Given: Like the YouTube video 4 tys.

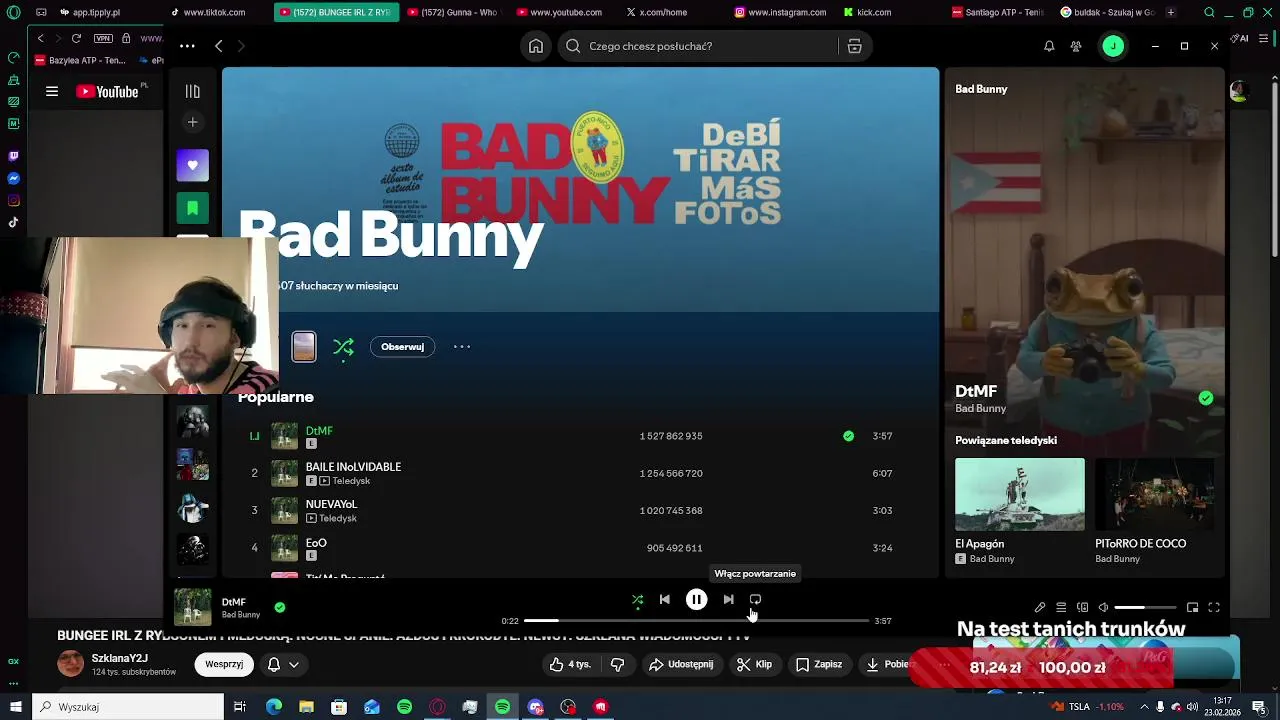Looking at the screenshot, I should pos(571,664).
